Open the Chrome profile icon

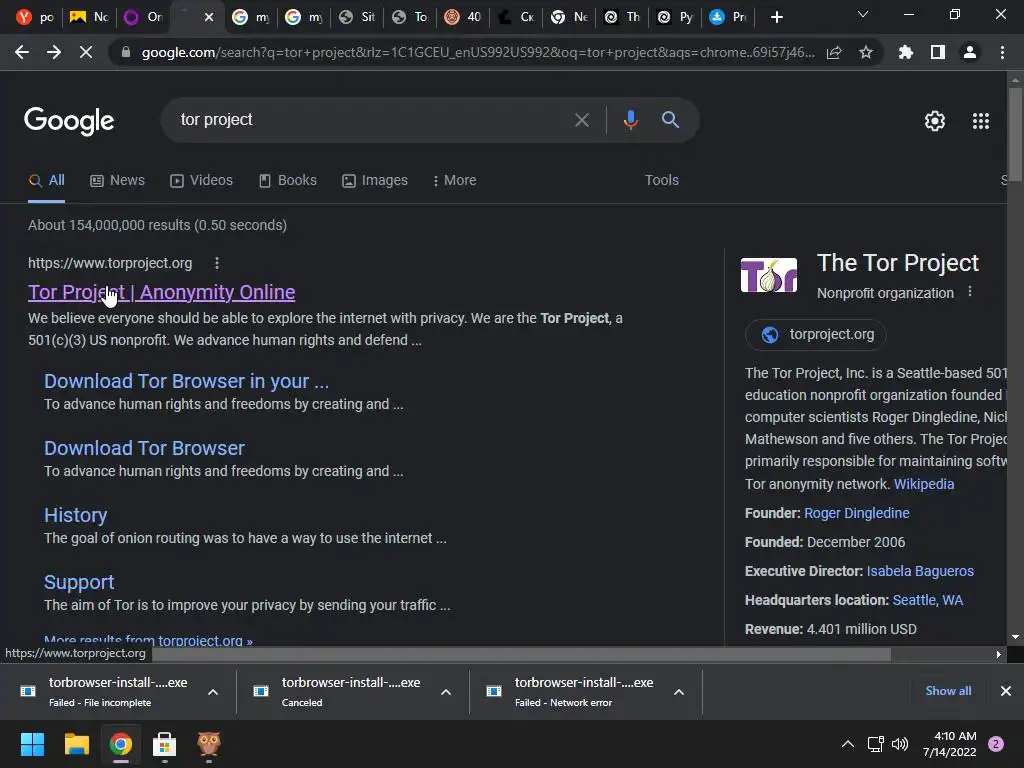(970, 52)
